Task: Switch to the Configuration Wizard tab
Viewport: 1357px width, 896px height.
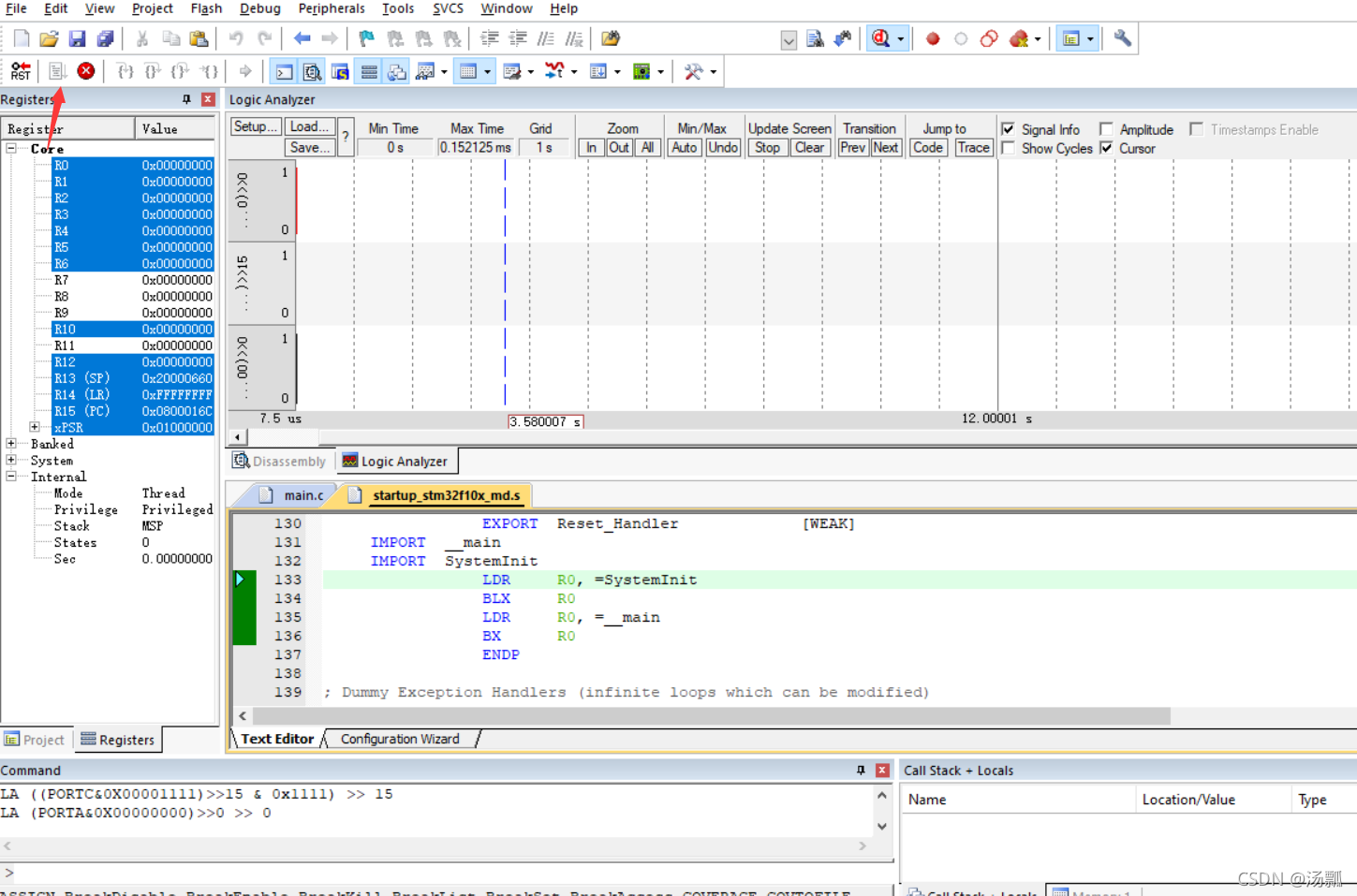Action: [x=400, y=739]
